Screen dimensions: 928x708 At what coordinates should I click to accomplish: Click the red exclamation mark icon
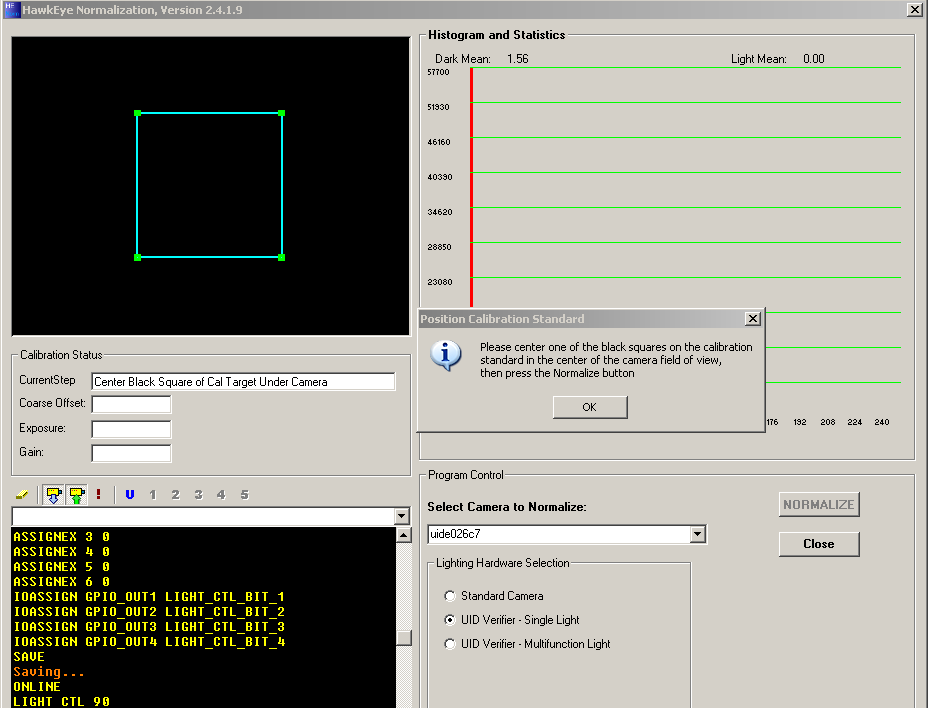[97, 493]
